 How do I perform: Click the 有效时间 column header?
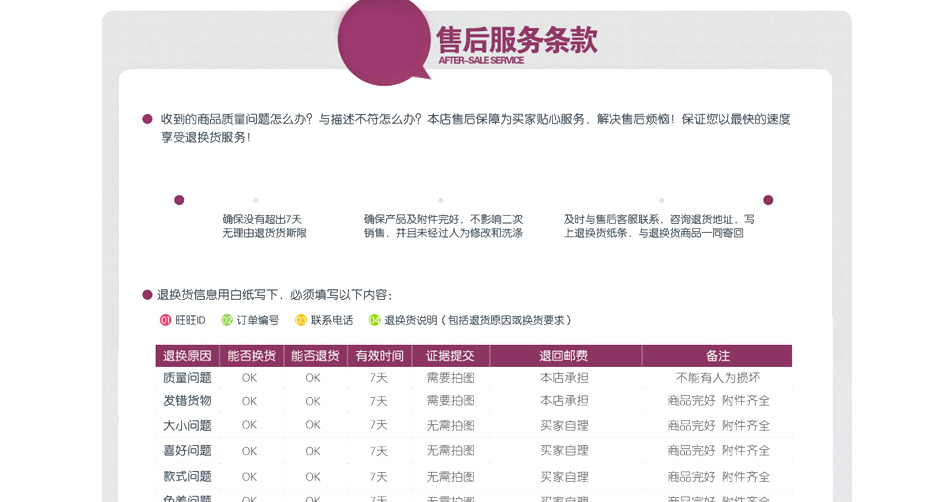click(x=379, y=356)
